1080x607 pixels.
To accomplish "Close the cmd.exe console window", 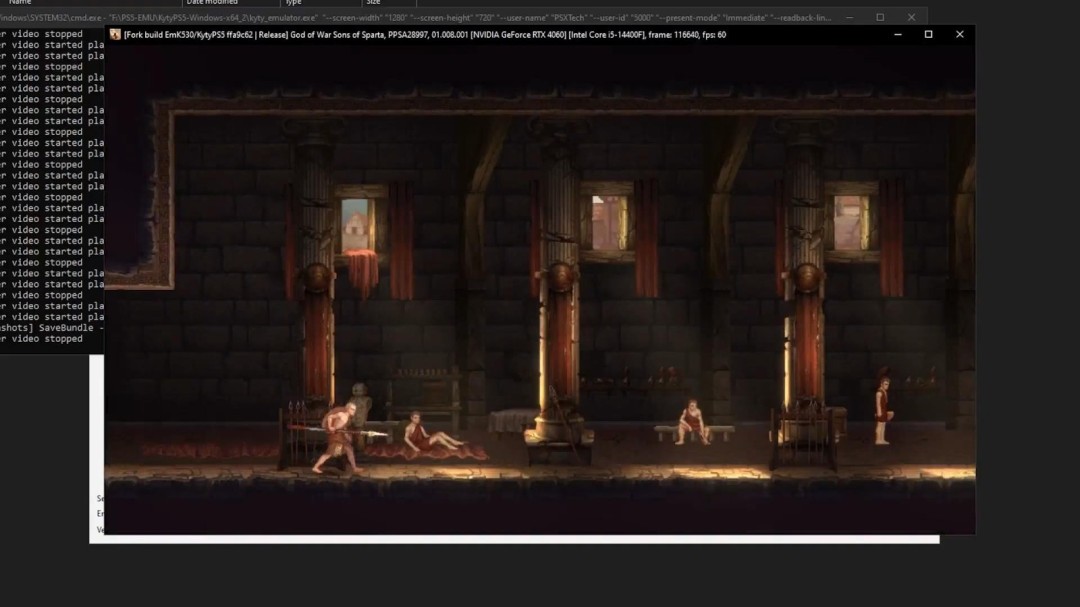I will pyautogui.click(x=911, y=18).
